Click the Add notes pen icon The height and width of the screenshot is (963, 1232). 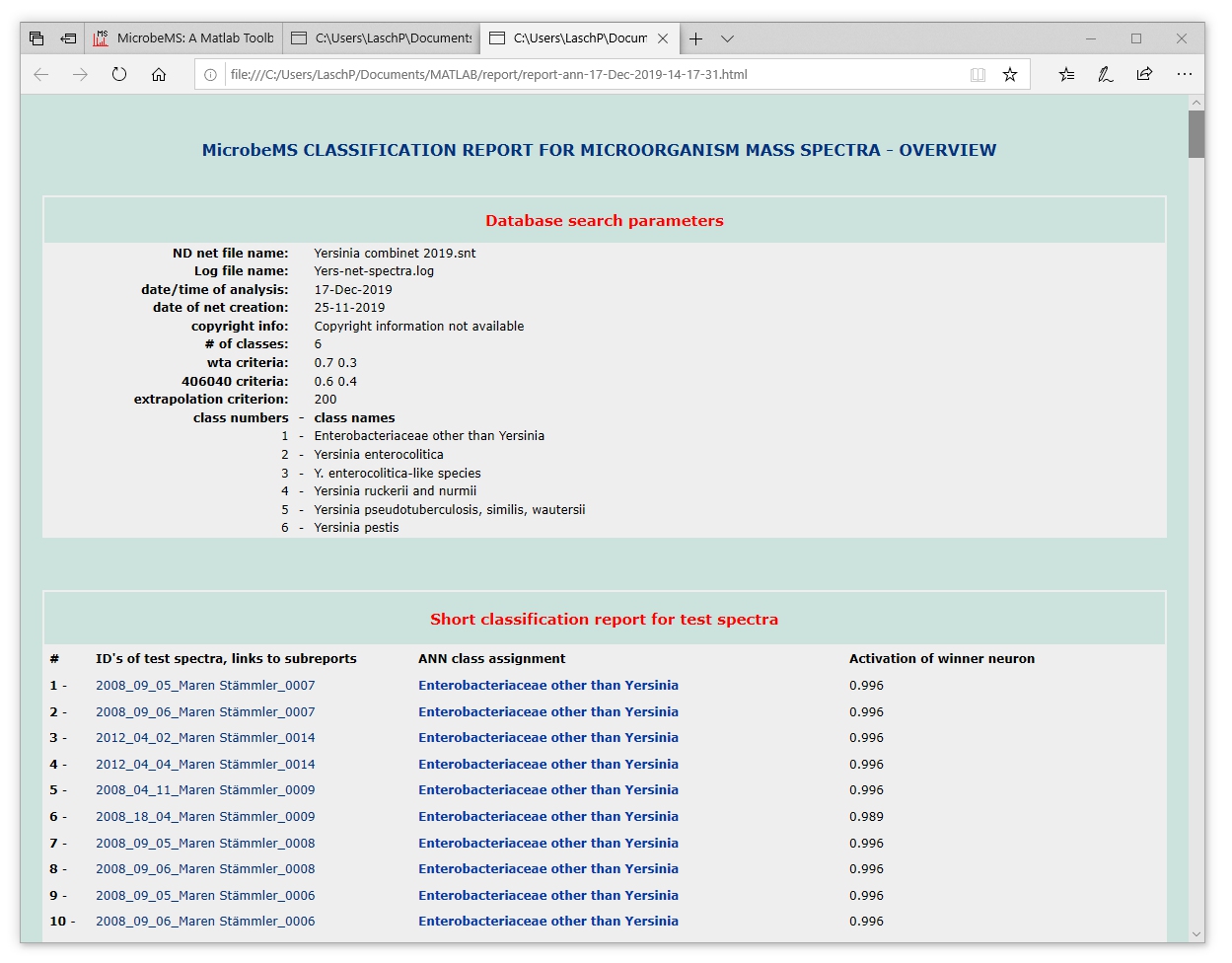[1106, 74]
